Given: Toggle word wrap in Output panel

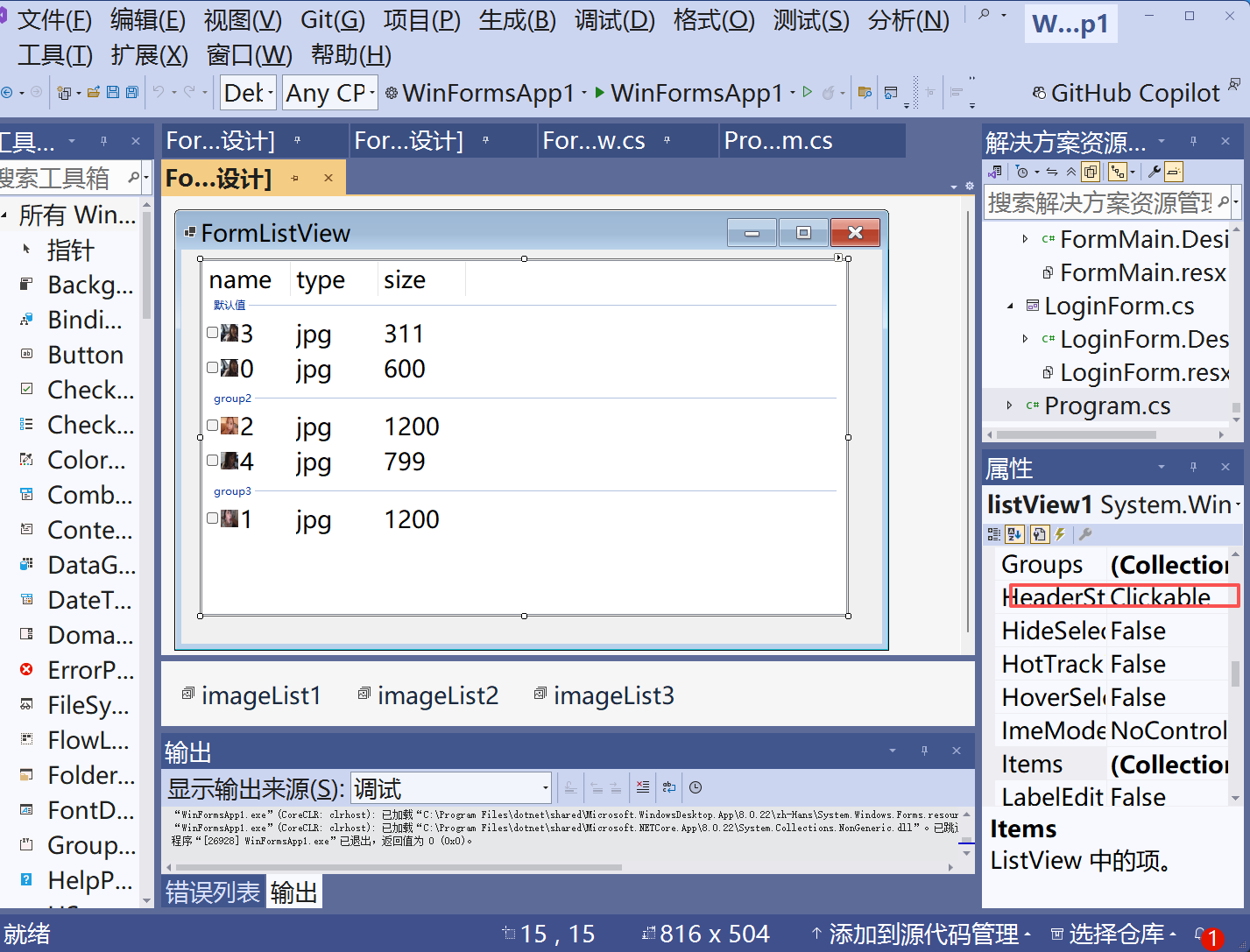Looking at the screenshot, I should 669,786.
